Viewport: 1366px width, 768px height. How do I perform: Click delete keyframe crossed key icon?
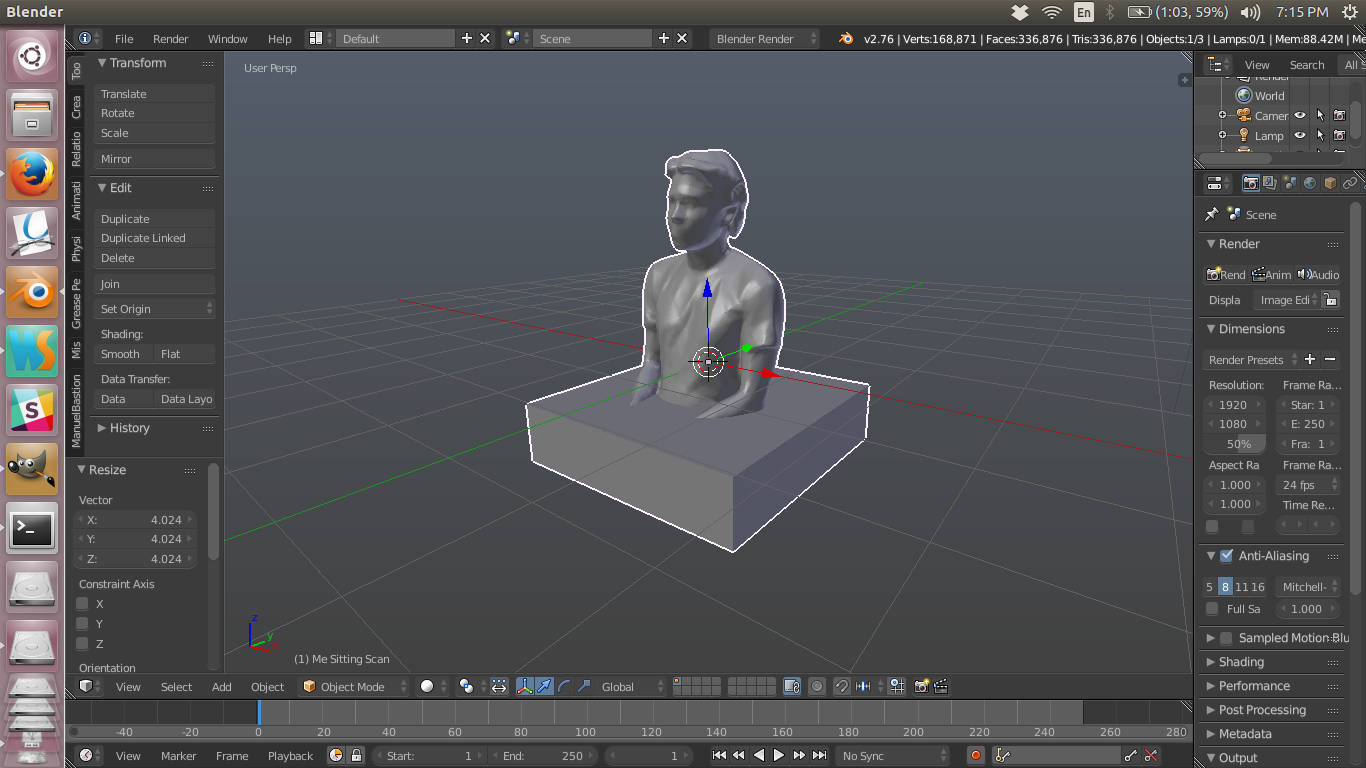pyautogui.click(x=1151, y=755)
